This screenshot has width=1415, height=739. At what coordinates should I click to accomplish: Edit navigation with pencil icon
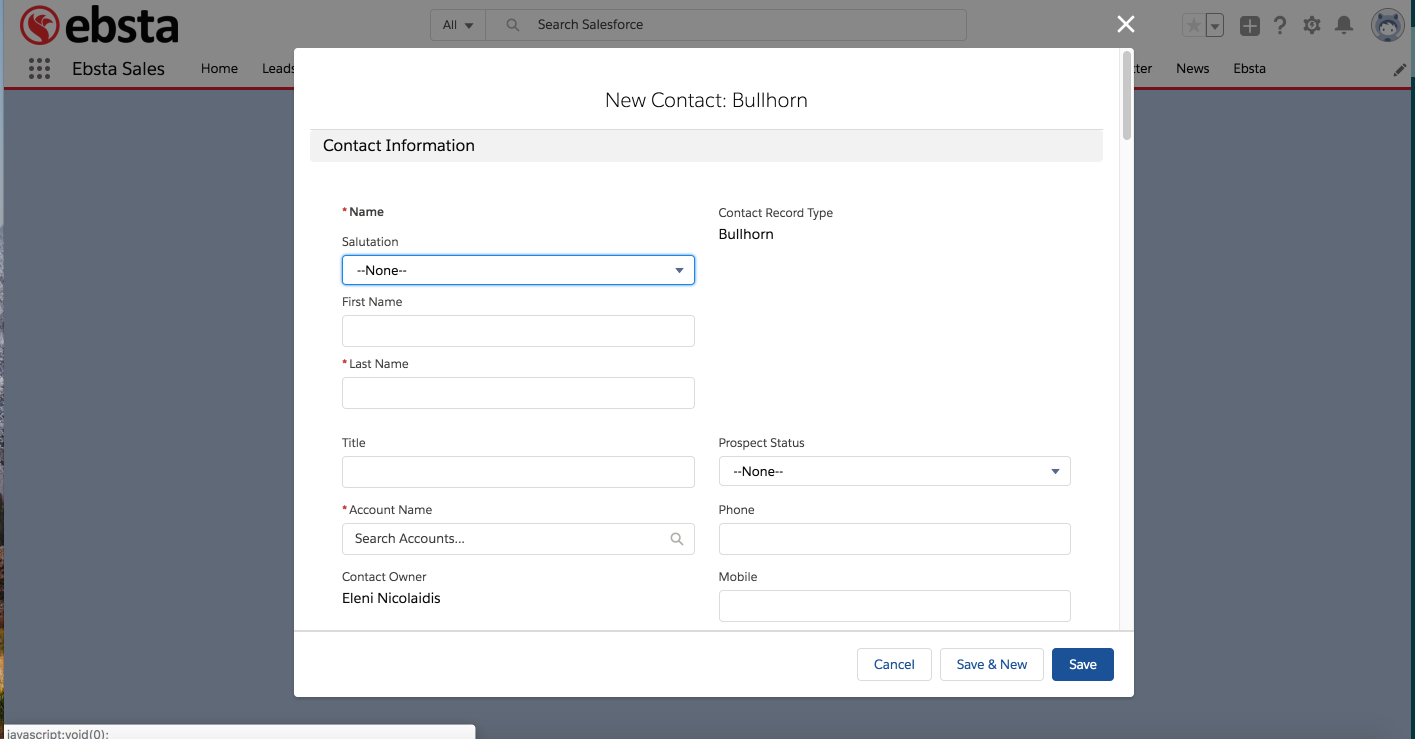pyautogui.click(x=1400, y=70)
